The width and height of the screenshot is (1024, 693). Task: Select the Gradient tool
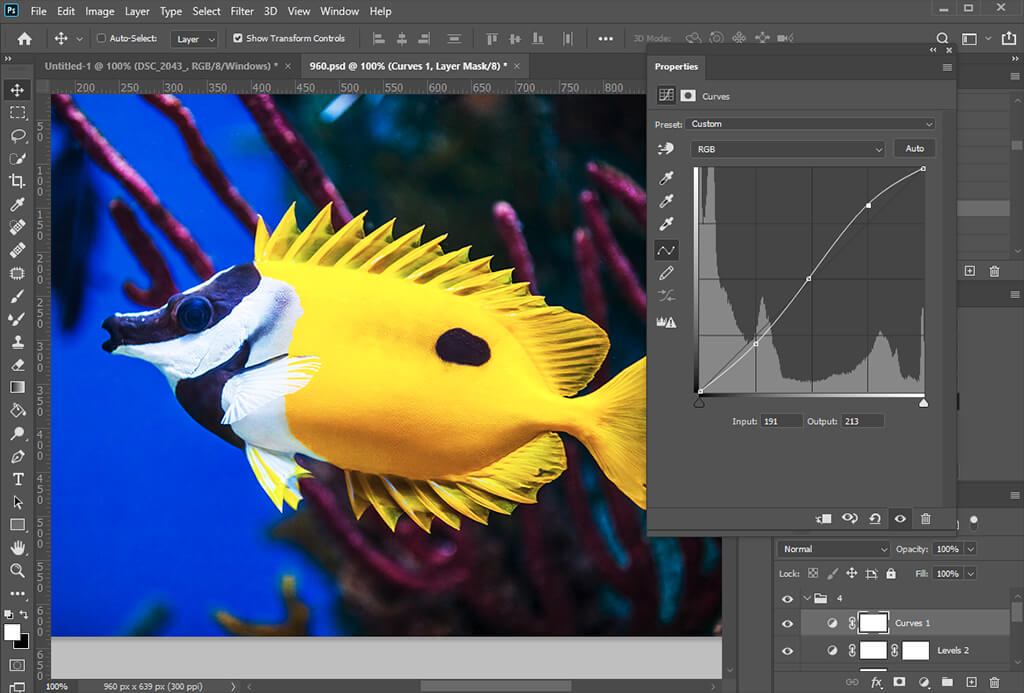(x=18, y=387)
